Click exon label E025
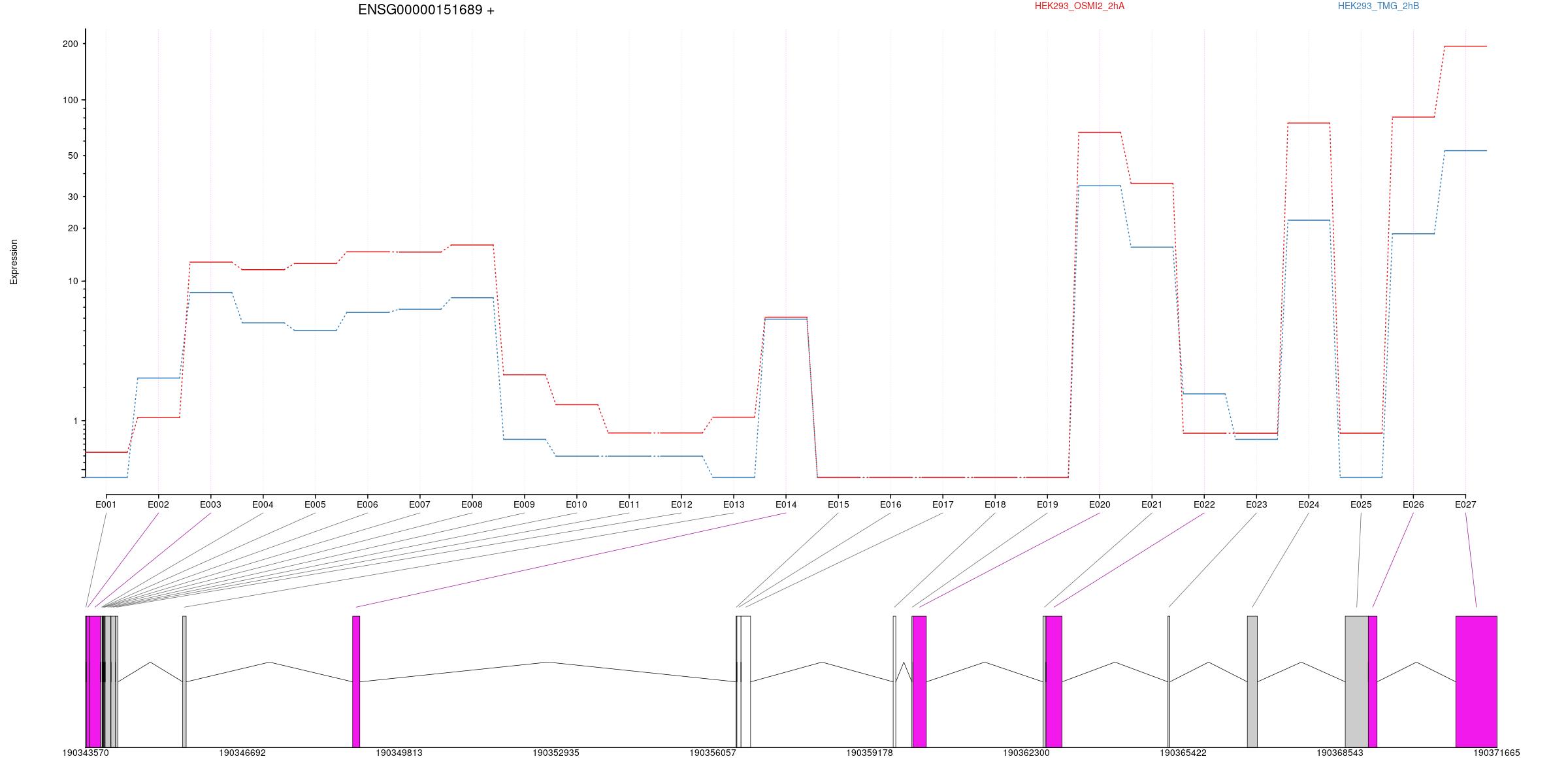This screenshot has height=784, width=1568. (1361, 504)
